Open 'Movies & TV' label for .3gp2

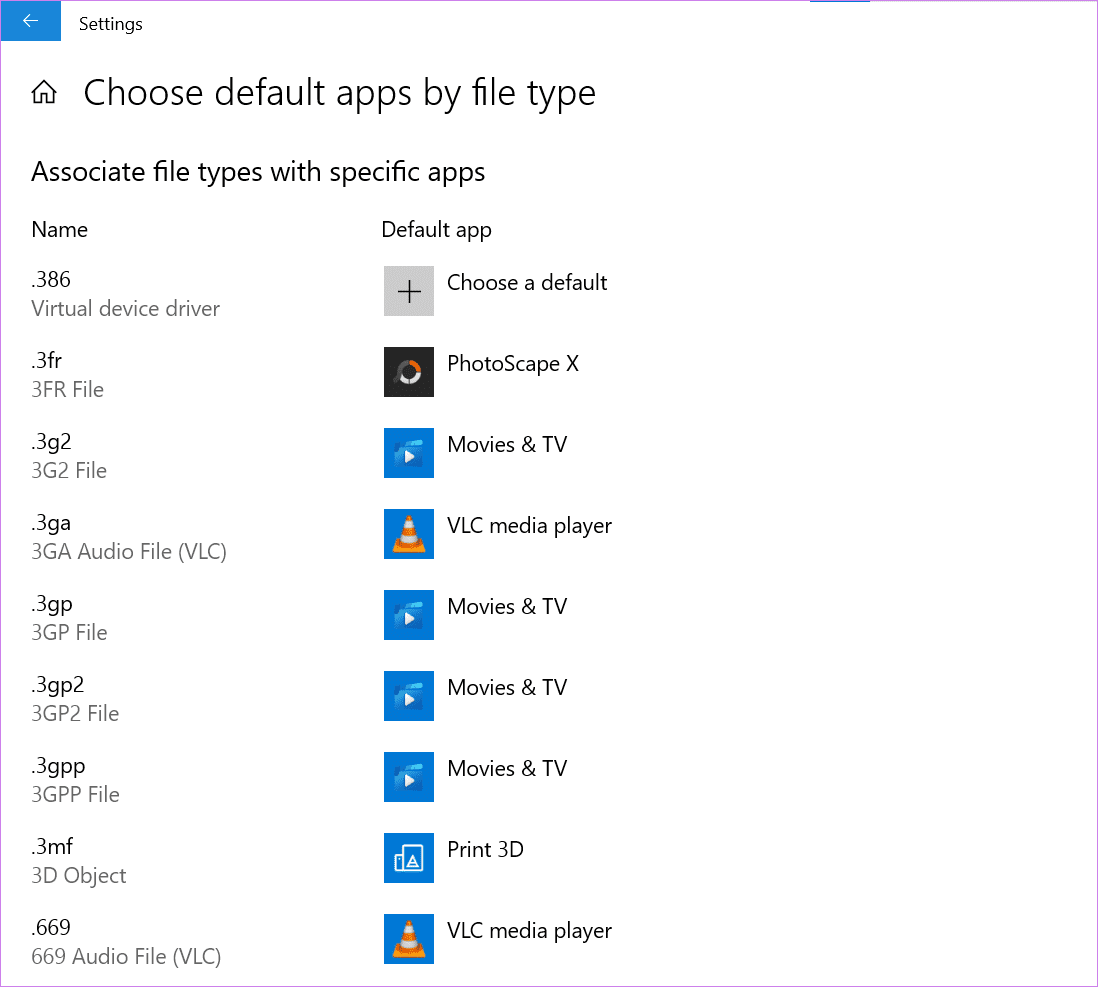tap(507, 688)
